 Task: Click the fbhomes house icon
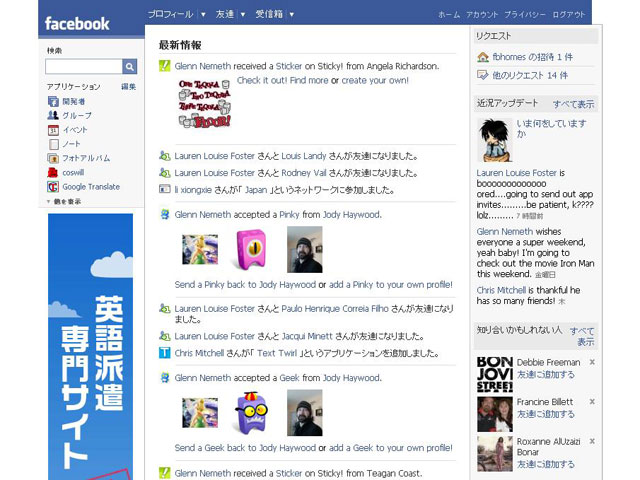coord(483,57)
